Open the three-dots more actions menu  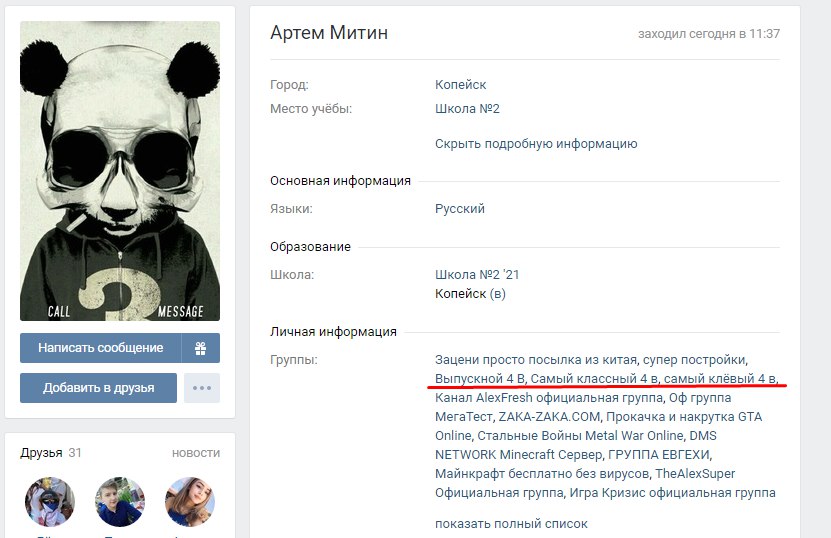(x=202, y=388)
